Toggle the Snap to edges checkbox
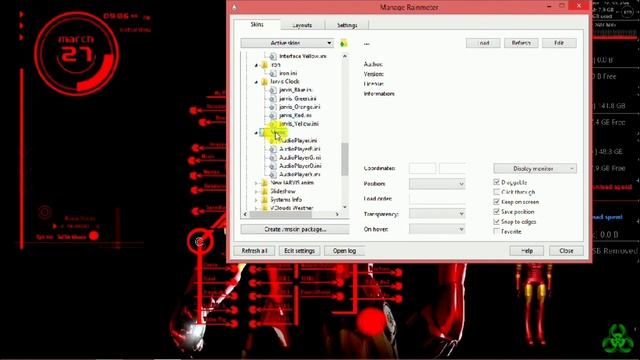This screenshot has height=360, width=640. 496,222
